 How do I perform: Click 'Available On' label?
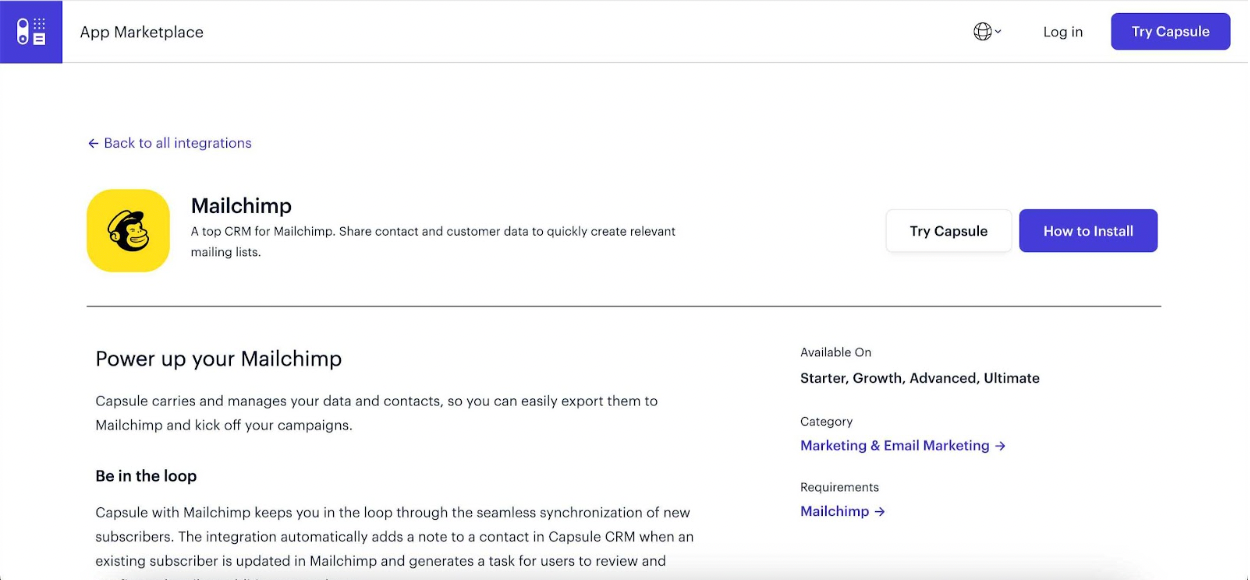pyautogui.click(x=836, y=352)
